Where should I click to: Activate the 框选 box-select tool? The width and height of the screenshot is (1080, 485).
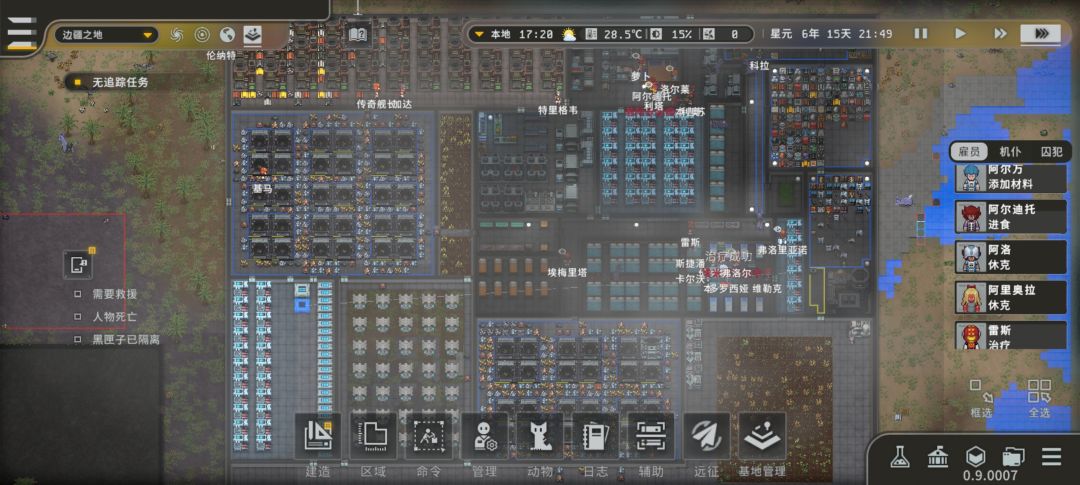[980, 399]
